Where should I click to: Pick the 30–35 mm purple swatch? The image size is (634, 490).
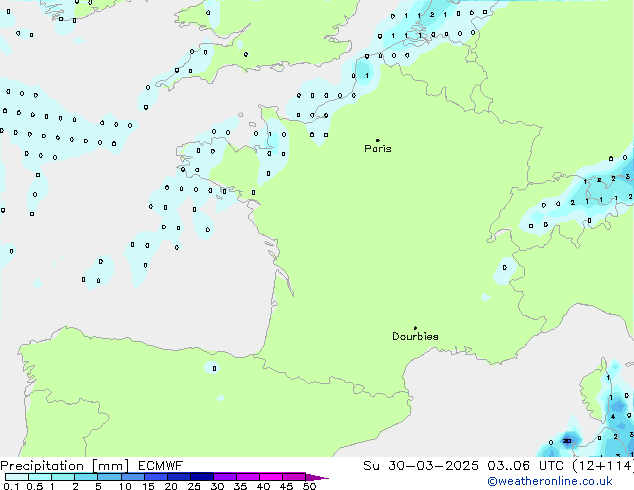pos(224,477)
